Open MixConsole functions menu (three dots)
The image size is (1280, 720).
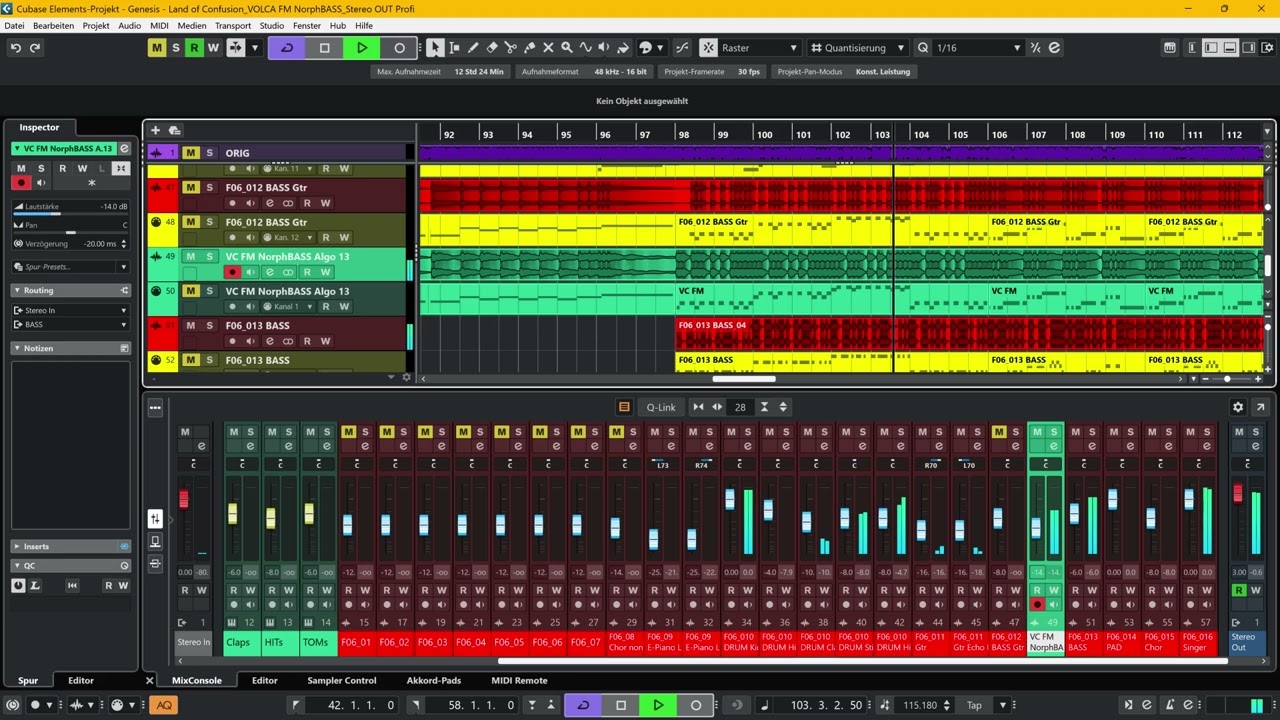click(x=155, y=407)
